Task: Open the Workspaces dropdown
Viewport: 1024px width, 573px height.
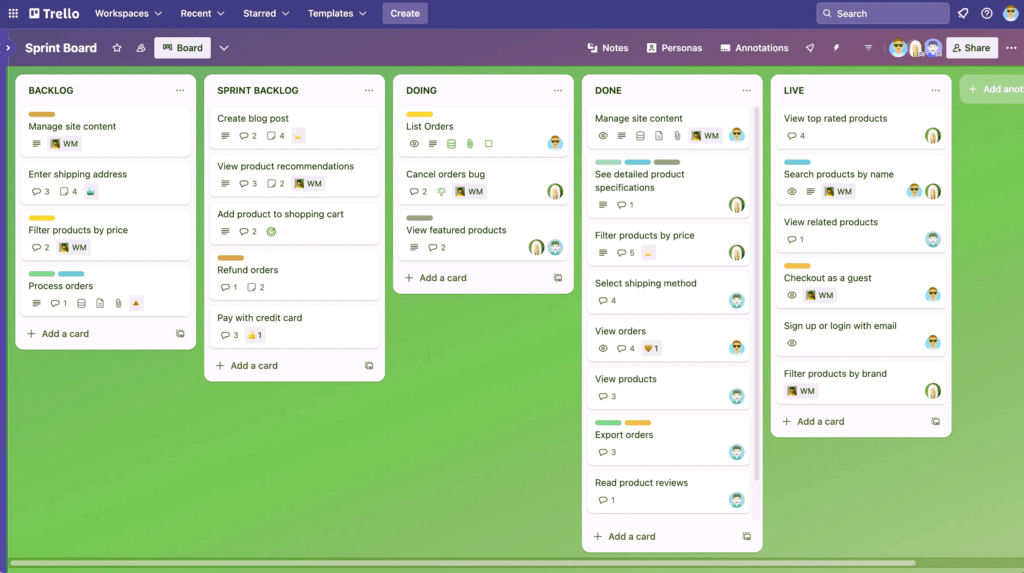Action: coord(128,13)
